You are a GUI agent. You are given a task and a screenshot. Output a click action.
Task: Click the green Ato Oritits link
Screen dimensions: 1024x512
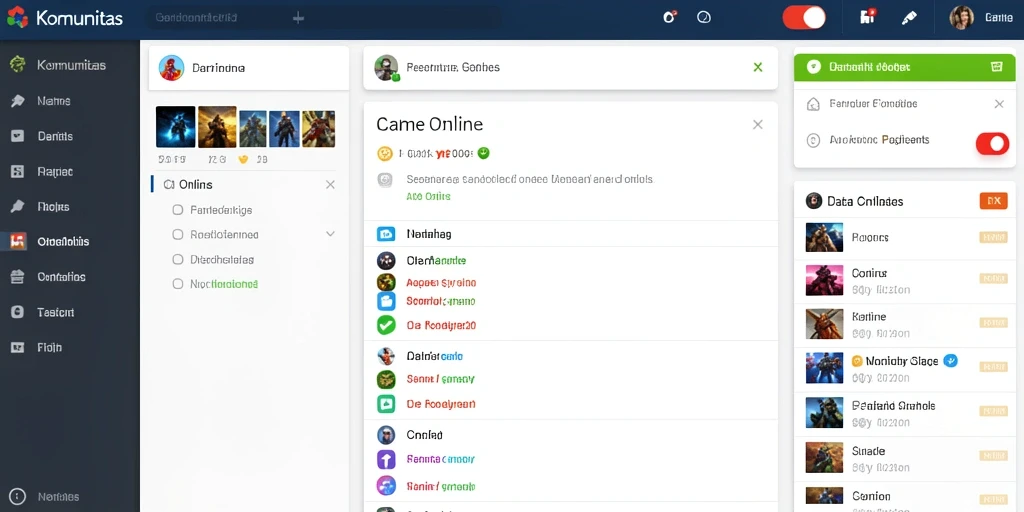428,196
